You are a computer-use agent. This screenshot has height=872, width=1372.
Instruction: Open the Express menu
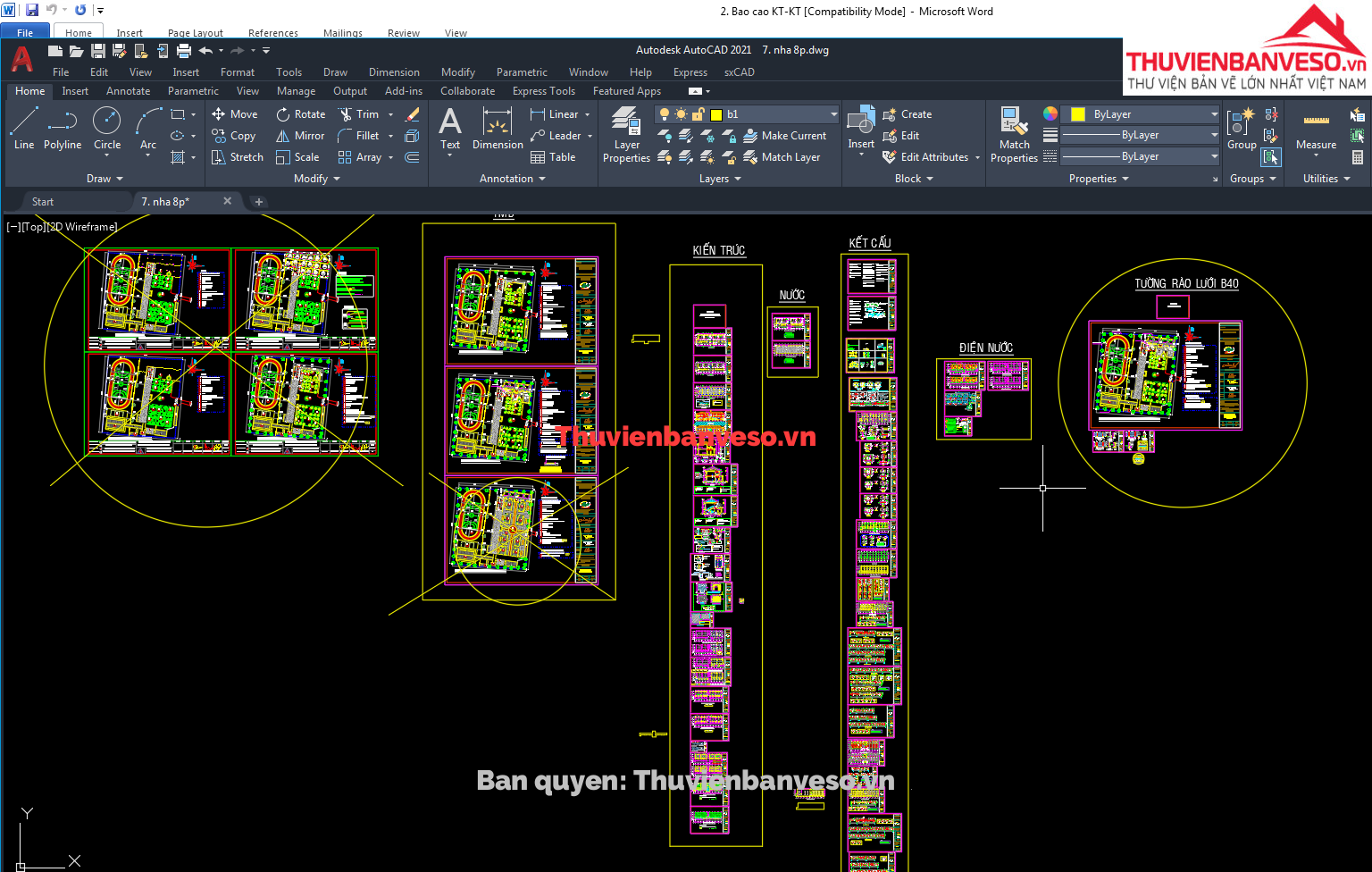[690, 72]
